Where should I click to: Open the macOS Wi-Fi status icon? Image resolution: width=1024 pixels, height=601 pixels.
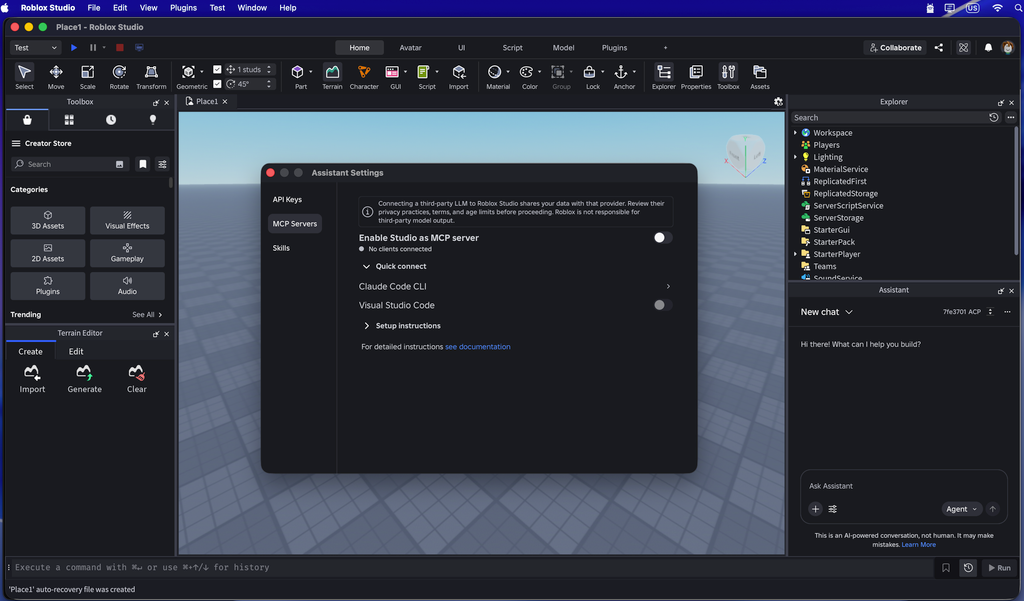[997, 8]
